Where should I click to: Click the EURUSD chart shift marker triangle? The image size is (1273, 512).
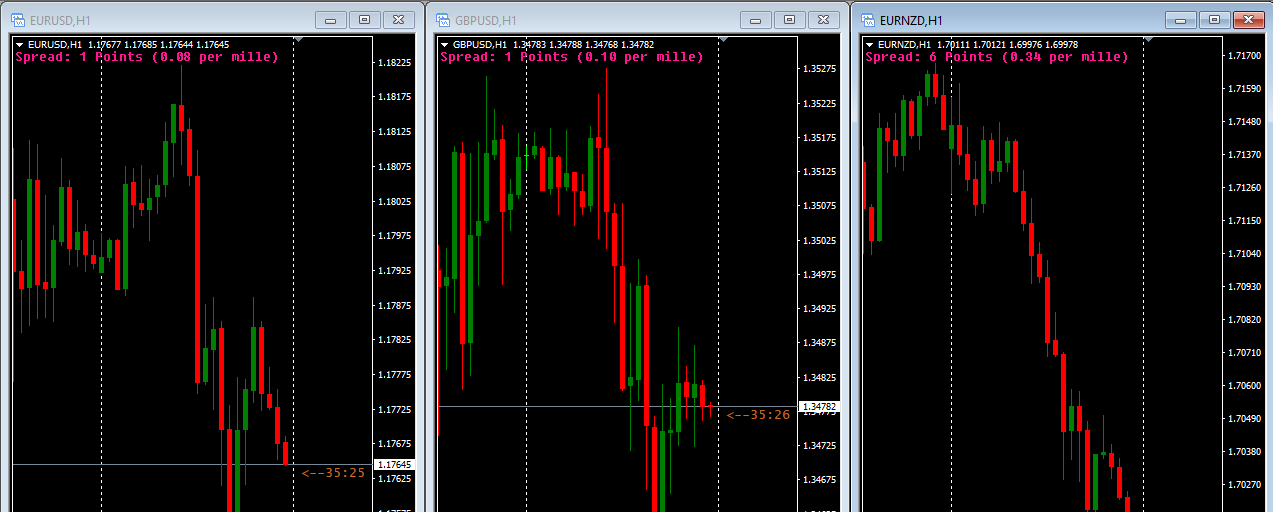[x=298, y=40]
